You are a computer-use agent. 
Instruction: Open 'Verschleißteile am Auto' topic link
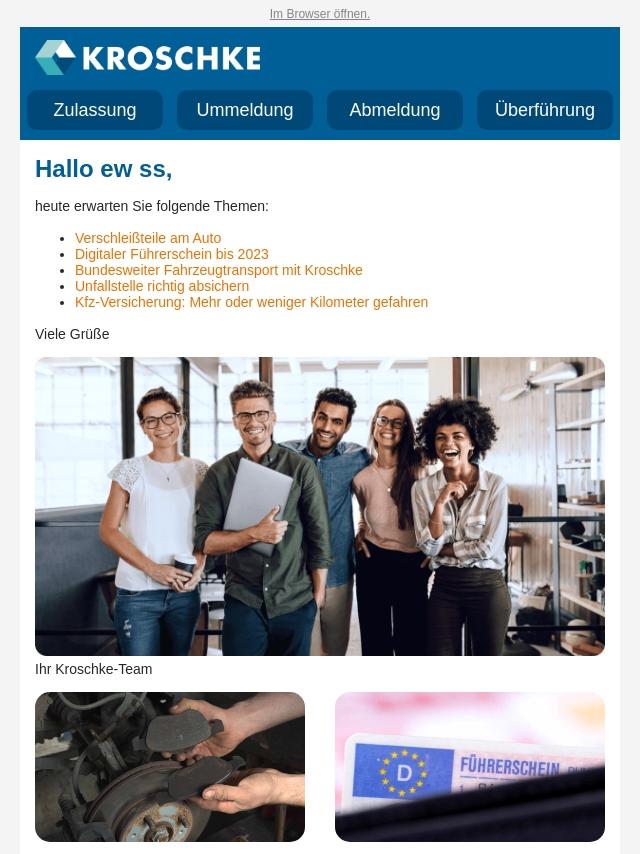coord(148,238)
